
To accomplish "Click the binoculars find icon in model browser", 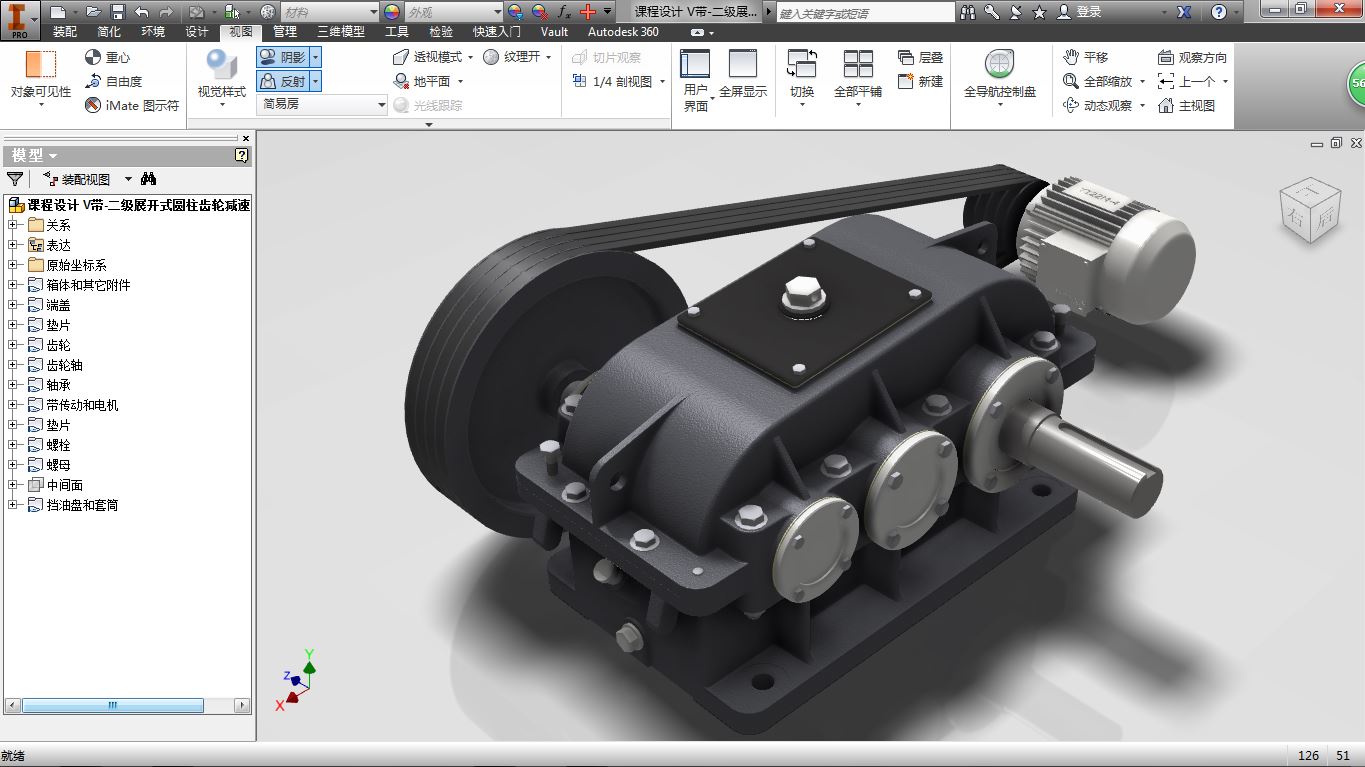I will coord(149,179).
